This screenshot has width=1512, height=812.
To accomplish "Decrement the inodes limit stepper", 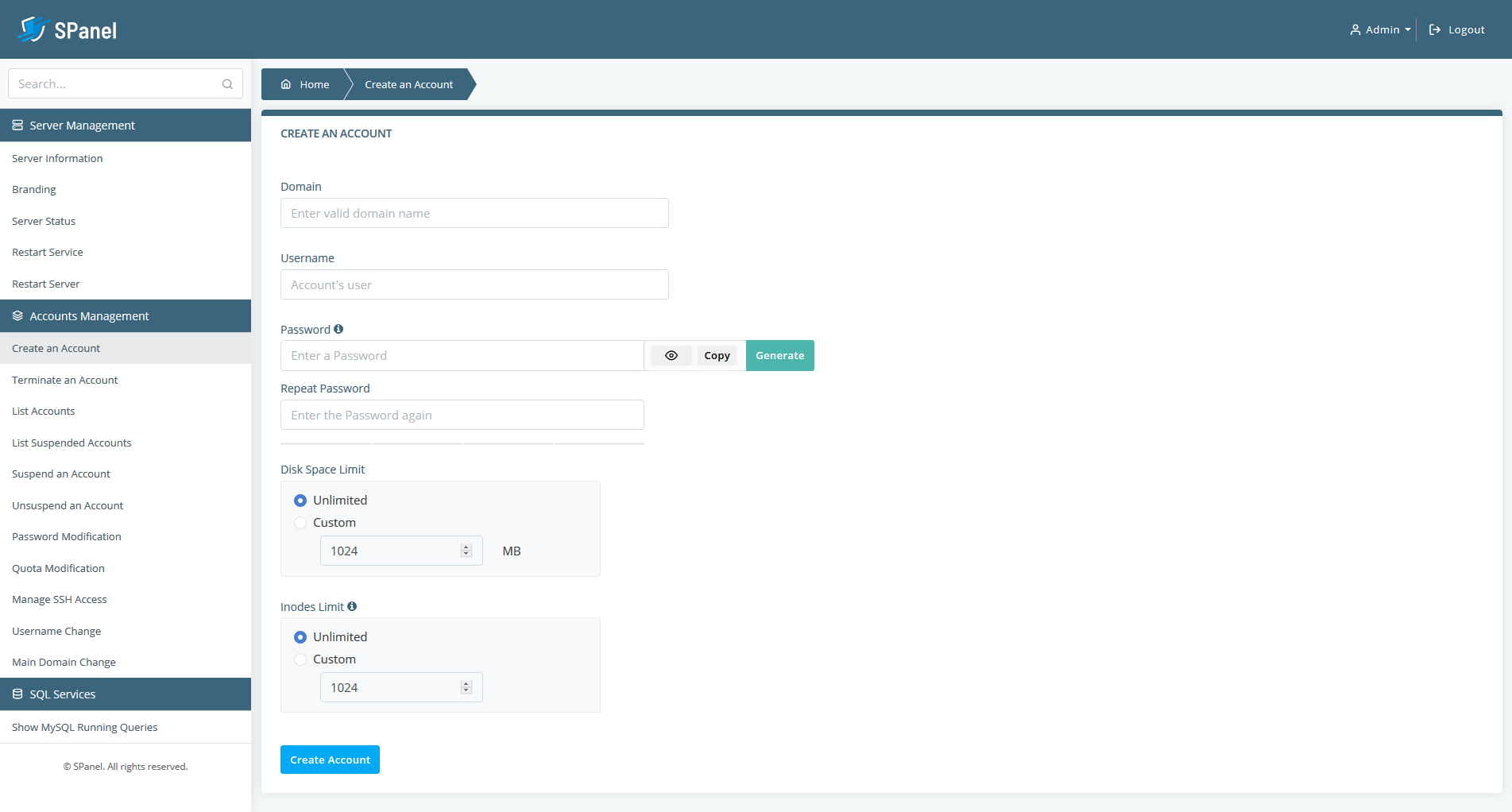I will [x=466, y=691].
